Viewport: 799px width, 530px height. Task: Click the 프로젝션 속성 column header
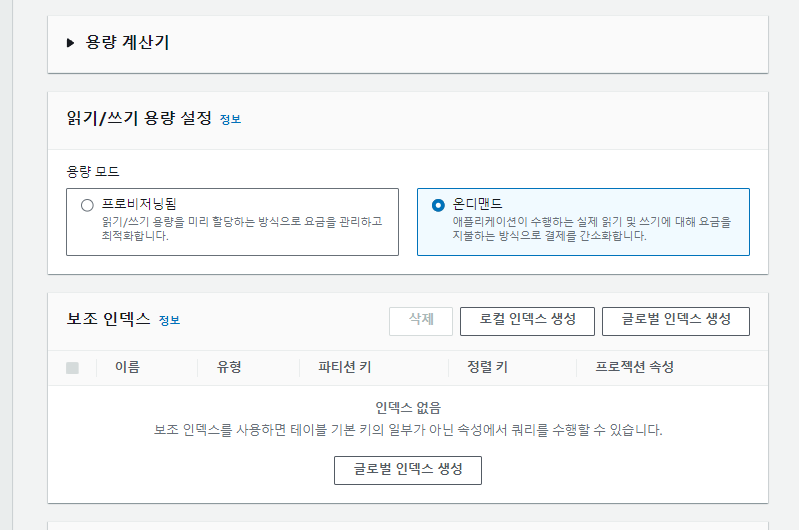coord(634,367)
